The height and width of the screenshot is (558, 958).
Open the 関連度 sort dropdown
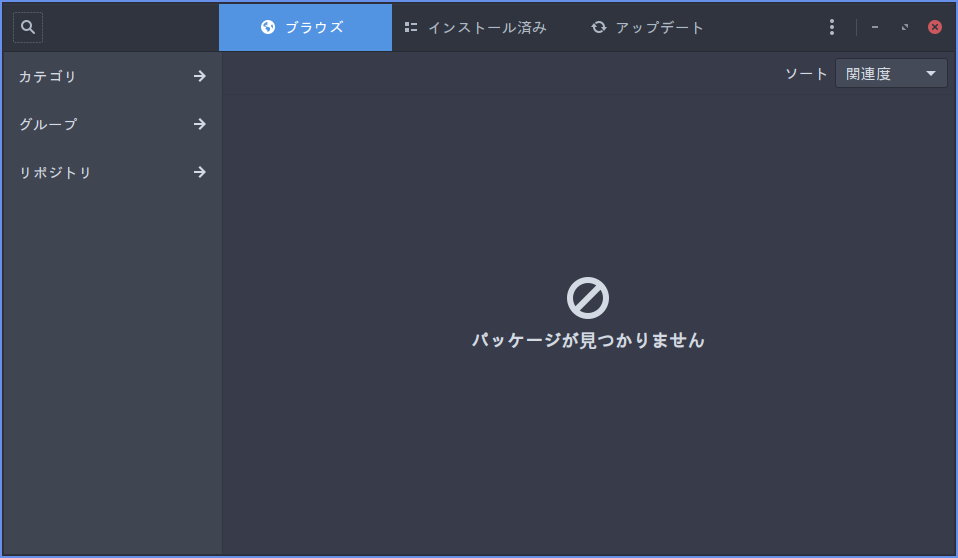(x=891, y=74)
